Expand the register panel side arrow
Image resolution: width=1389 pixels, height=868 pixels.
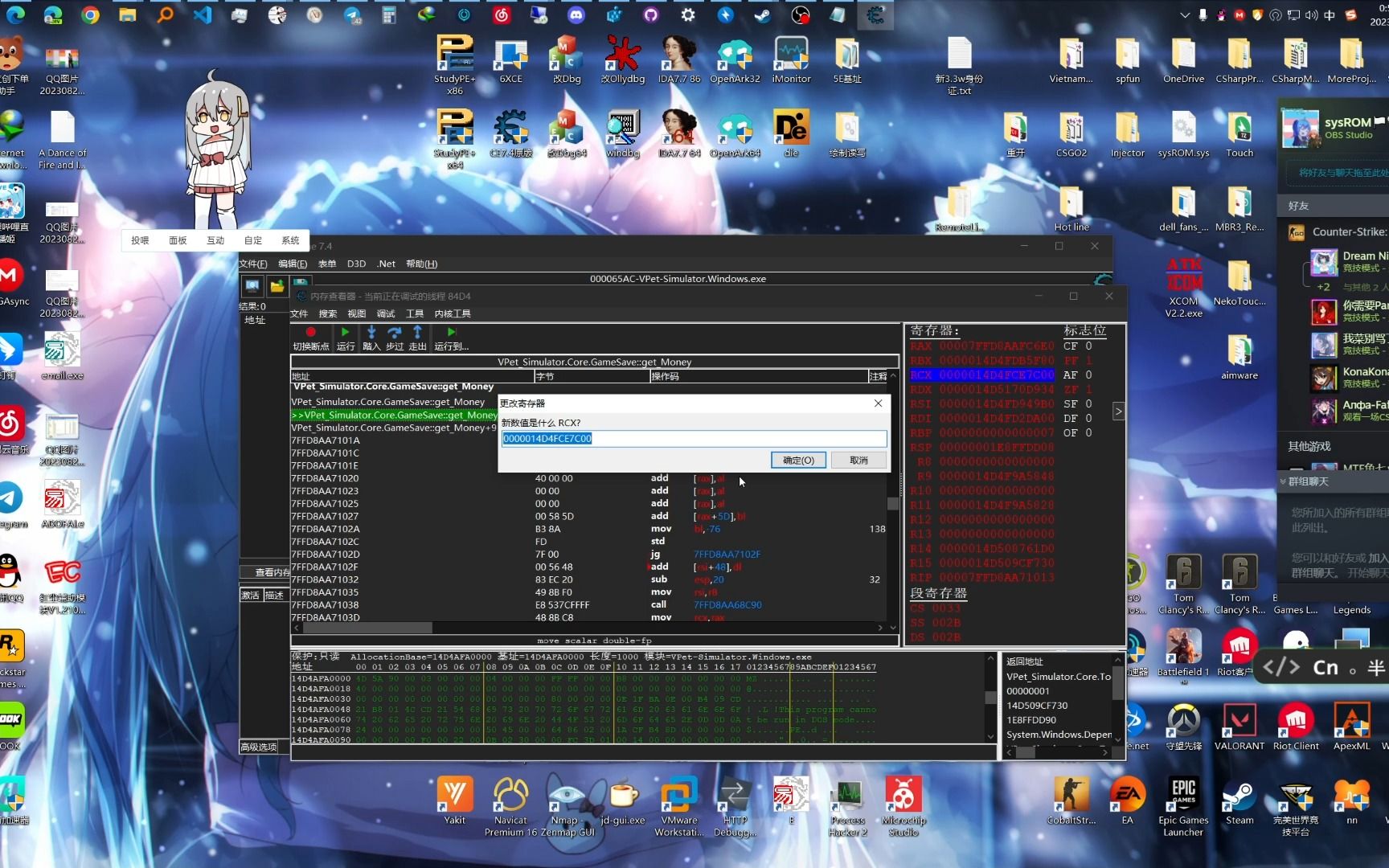(x=1118, y=411)
